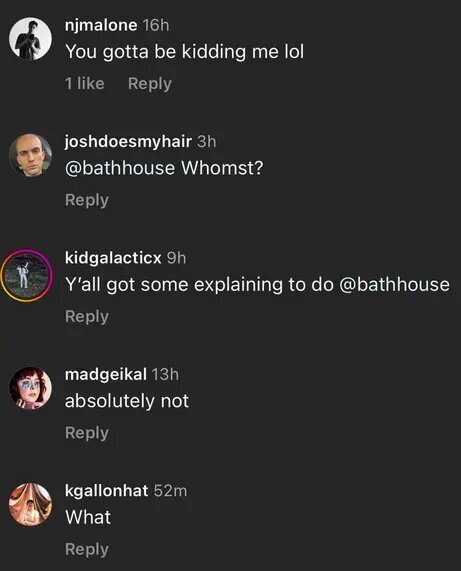This screenshot has width=461, height=571.
Task: Select the 'absolutely not' comment text
Action: [x=127, y=401]
